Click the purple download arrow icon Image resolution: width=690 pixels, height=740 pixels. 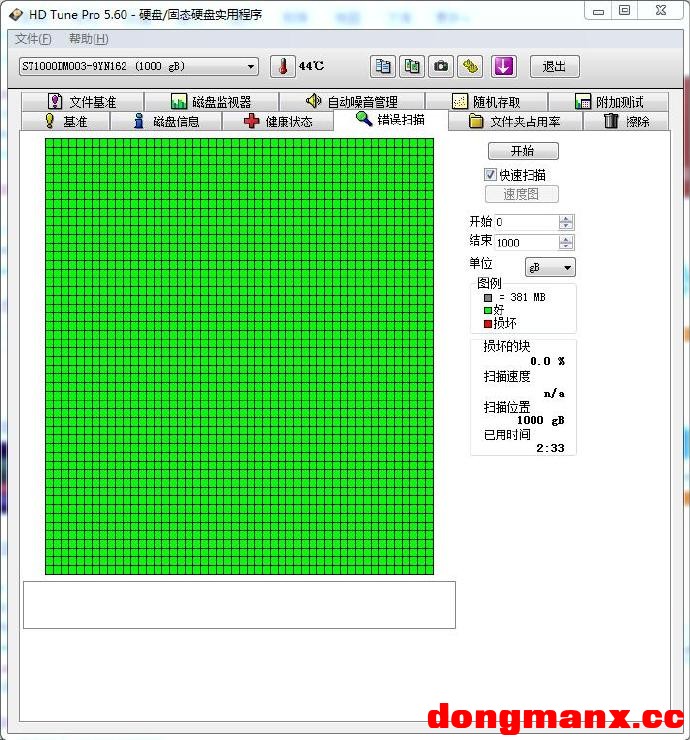[x=503, y=67]
